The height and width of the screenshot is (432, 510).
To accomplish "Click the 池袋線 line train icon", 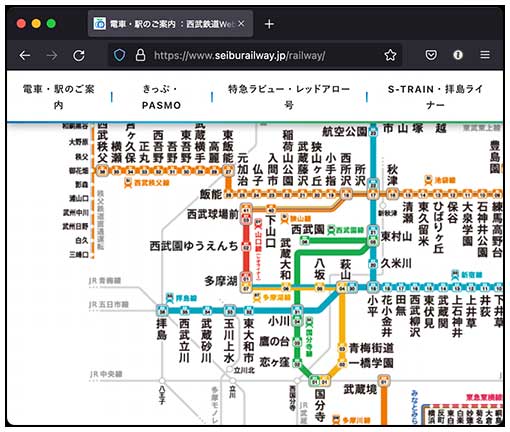I will click(428, 181).
